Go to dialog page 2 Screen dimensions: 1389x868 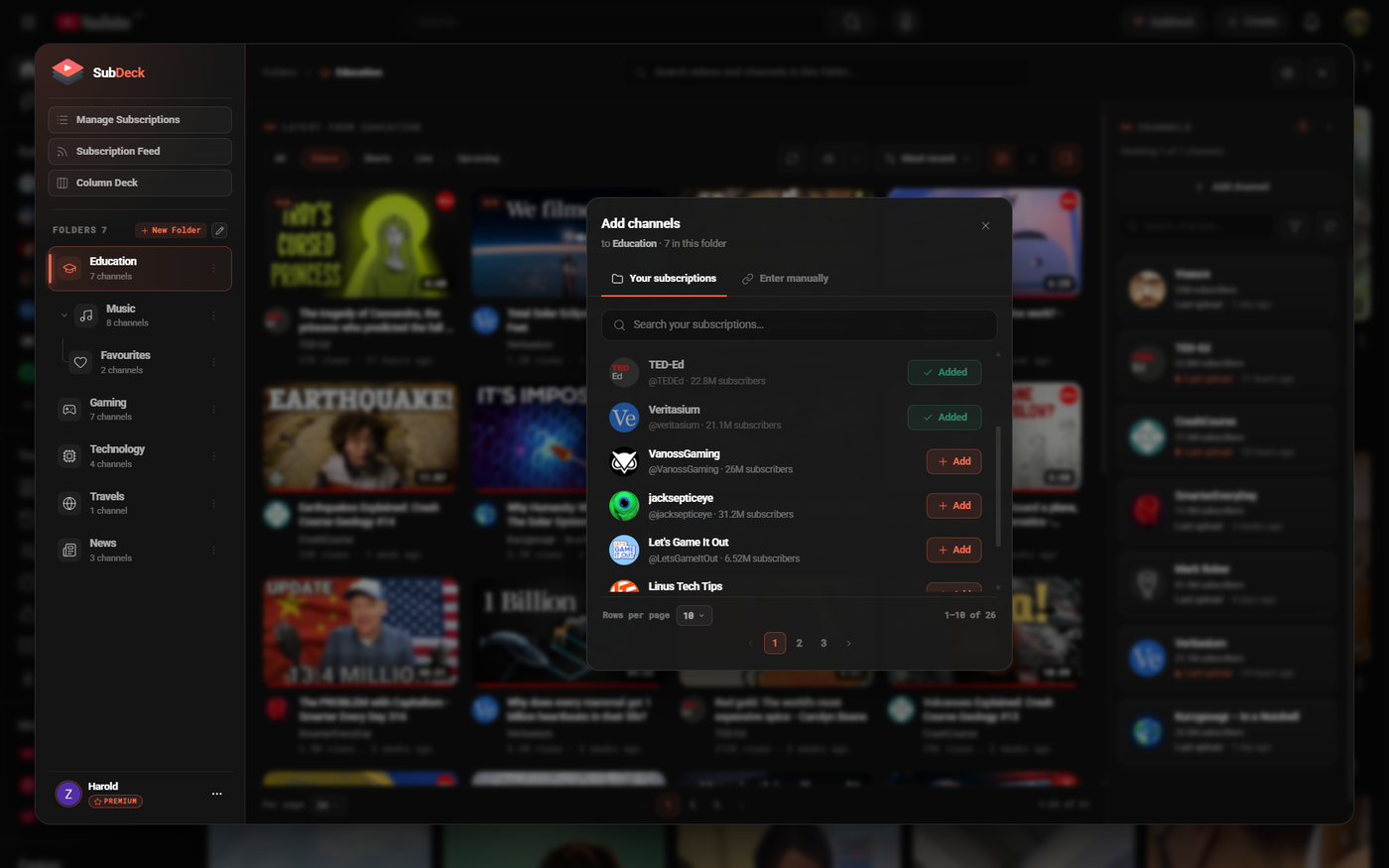click(800, 643)
